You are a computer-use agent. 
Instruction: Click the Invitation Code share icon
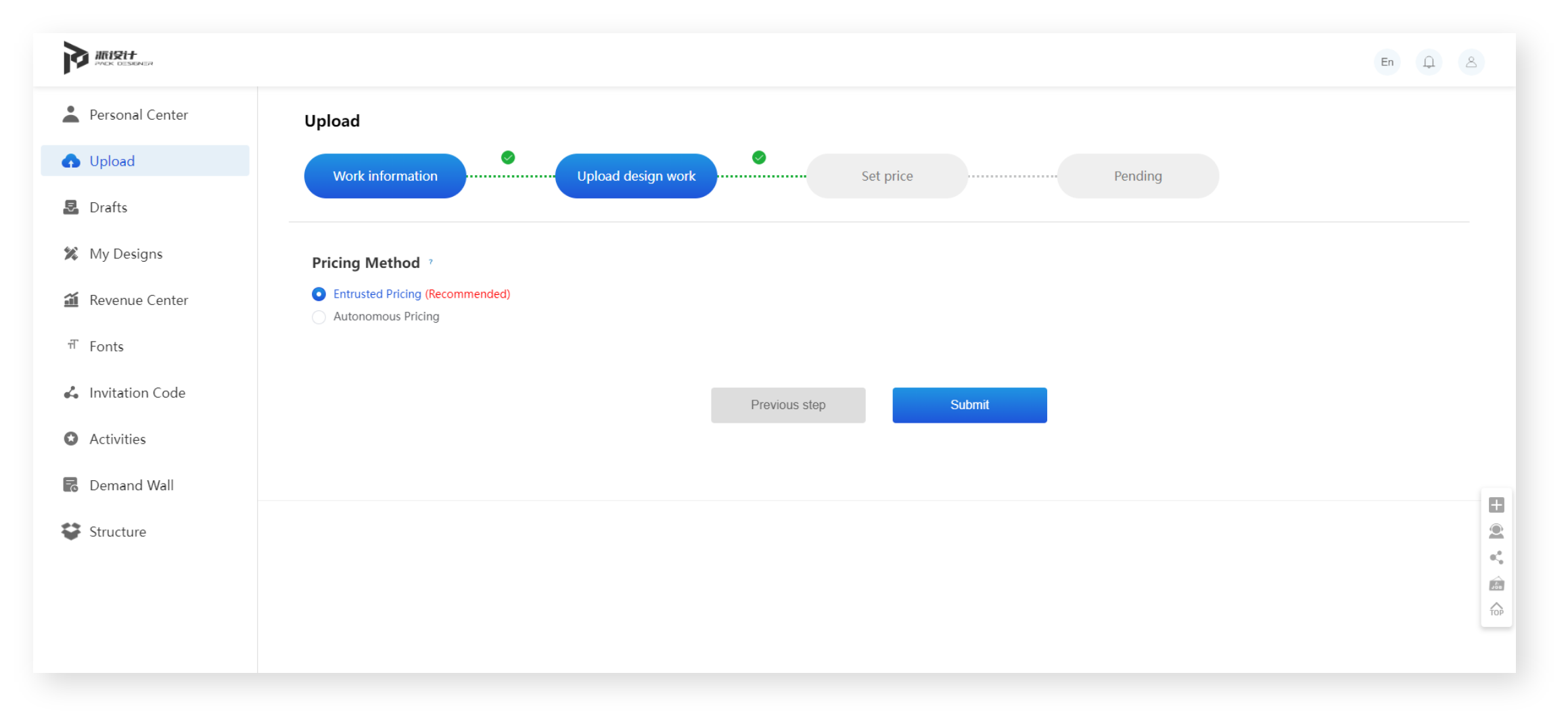[71, 392]
